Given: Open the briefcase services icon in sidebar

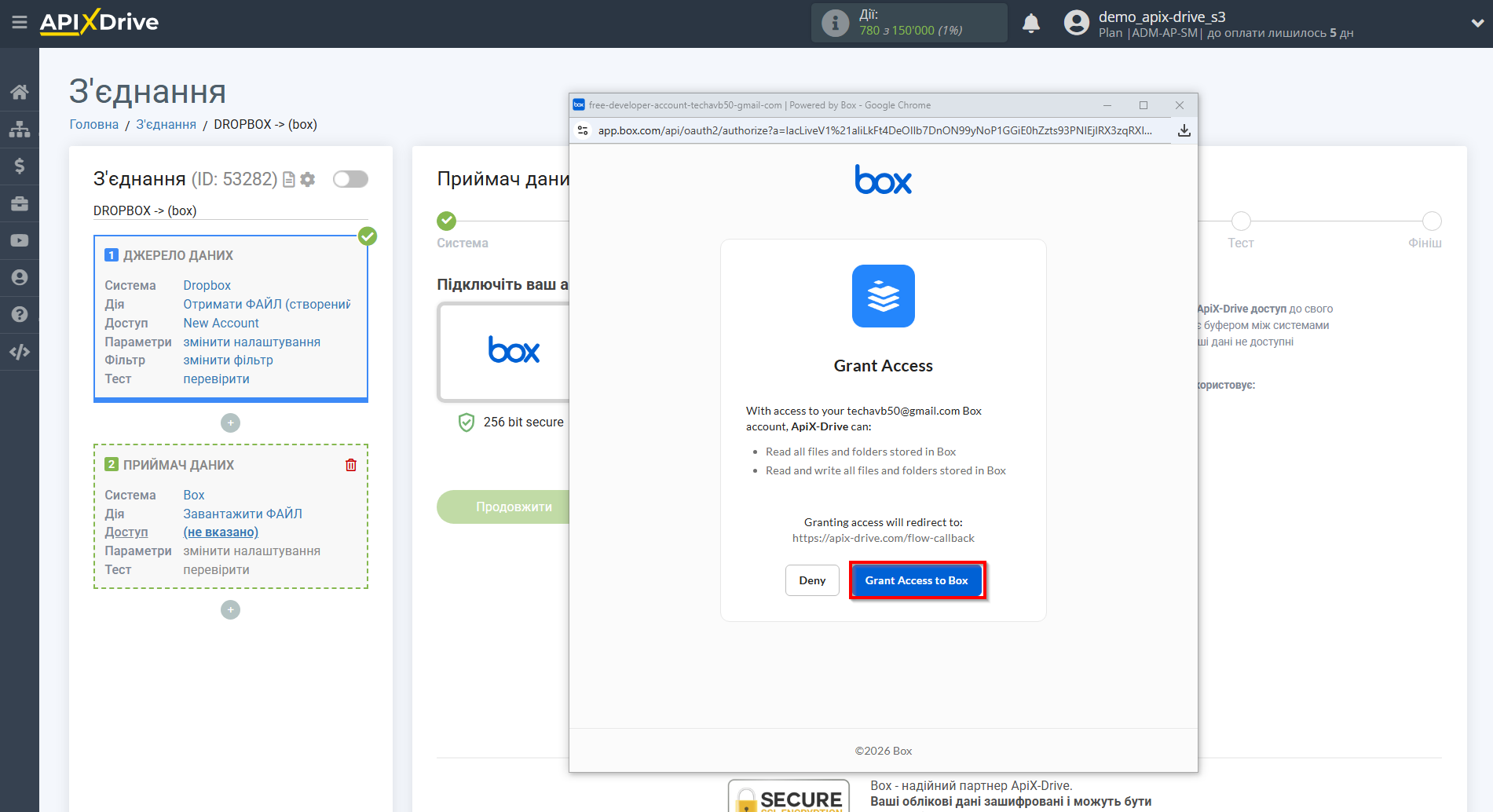Looking at the screenshot, I should [20, 203].
